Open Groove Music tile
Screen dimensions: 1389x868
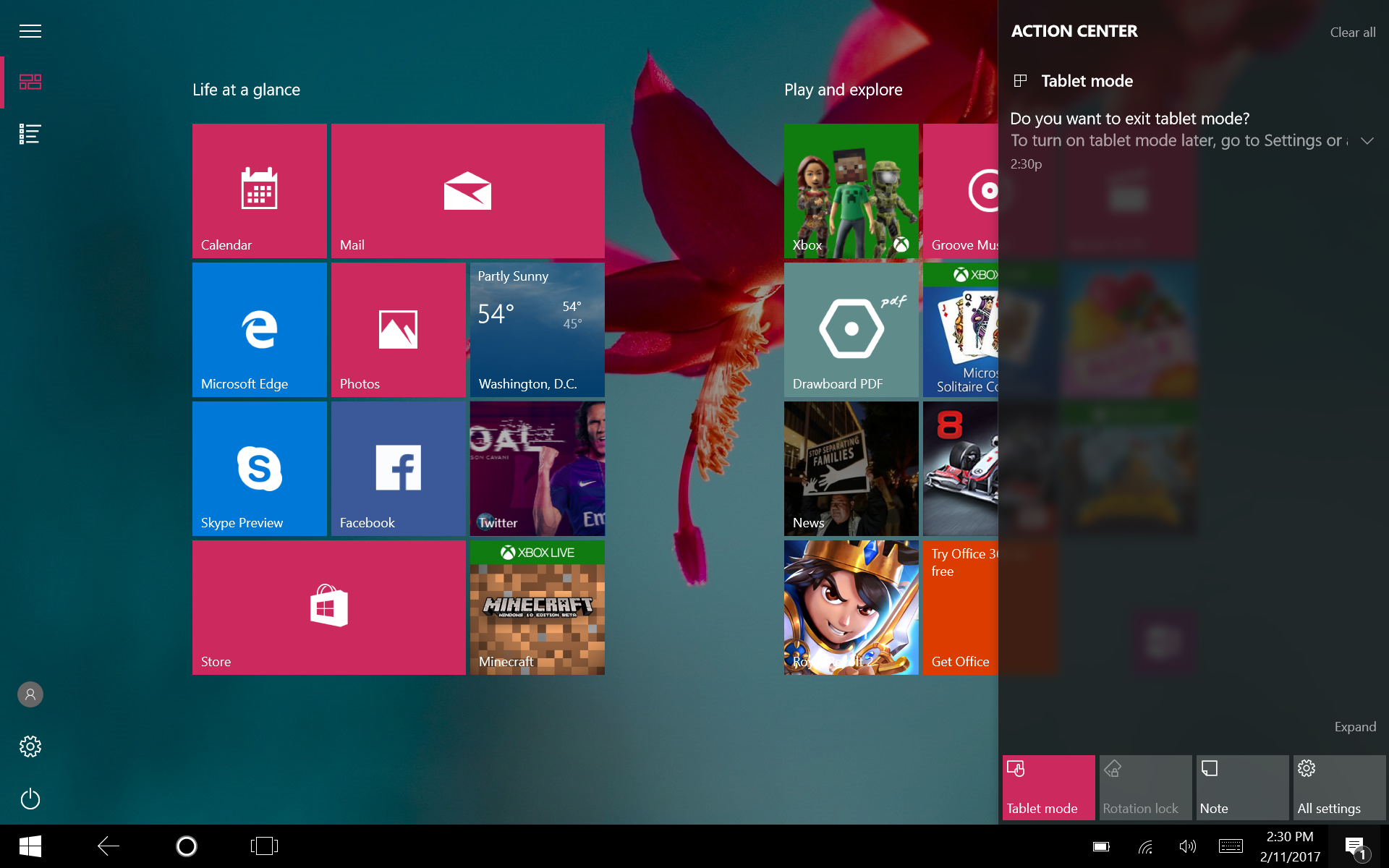click(x=961, y=191)
